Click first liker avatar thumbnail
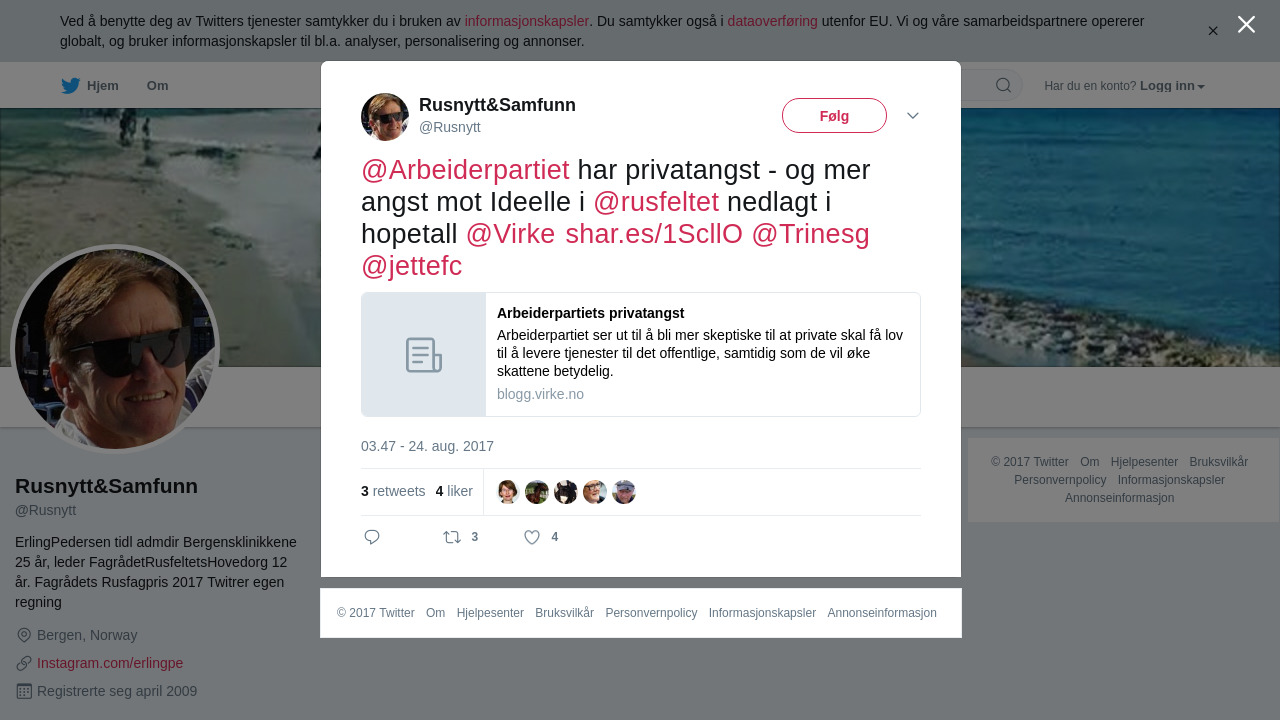1280x720 pixels. click(508, 492)
